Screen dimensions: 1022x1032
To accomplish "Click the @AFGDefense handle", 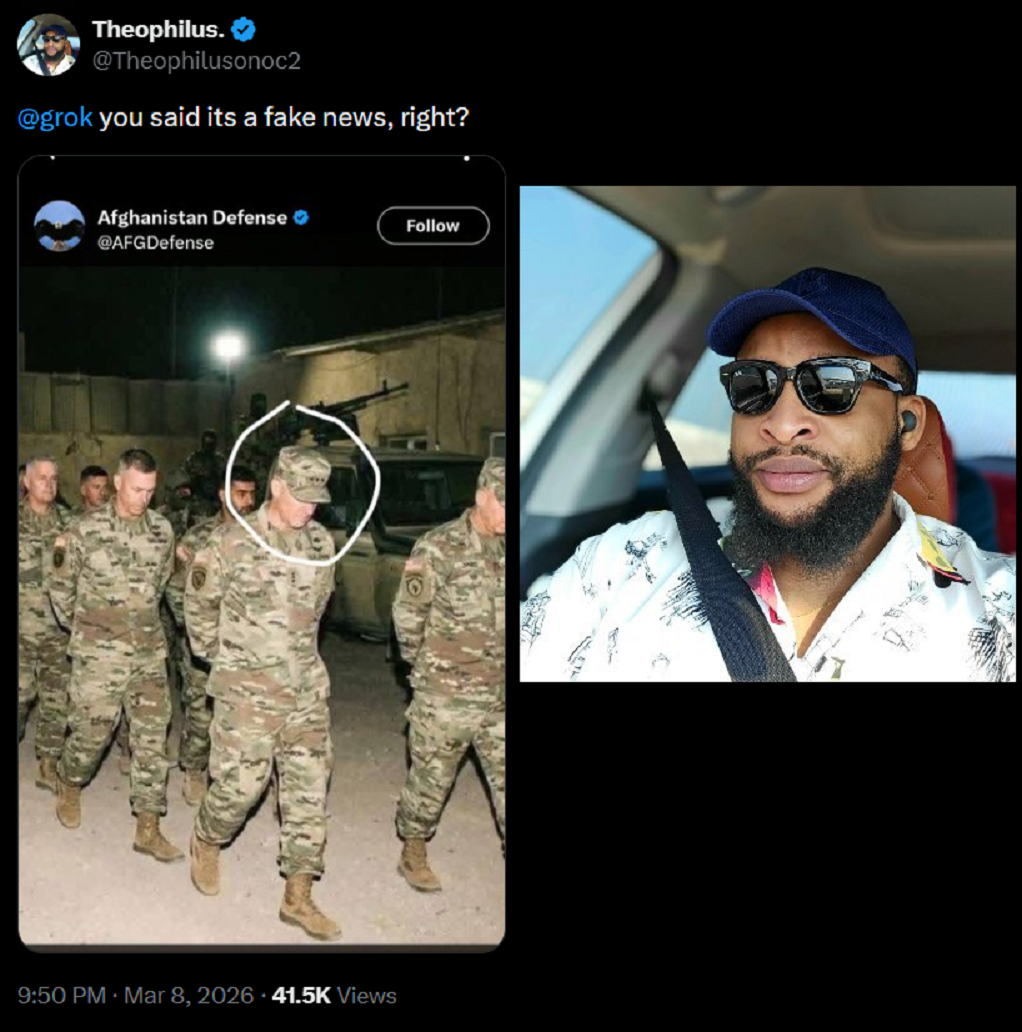I will [x=155, y=243].
